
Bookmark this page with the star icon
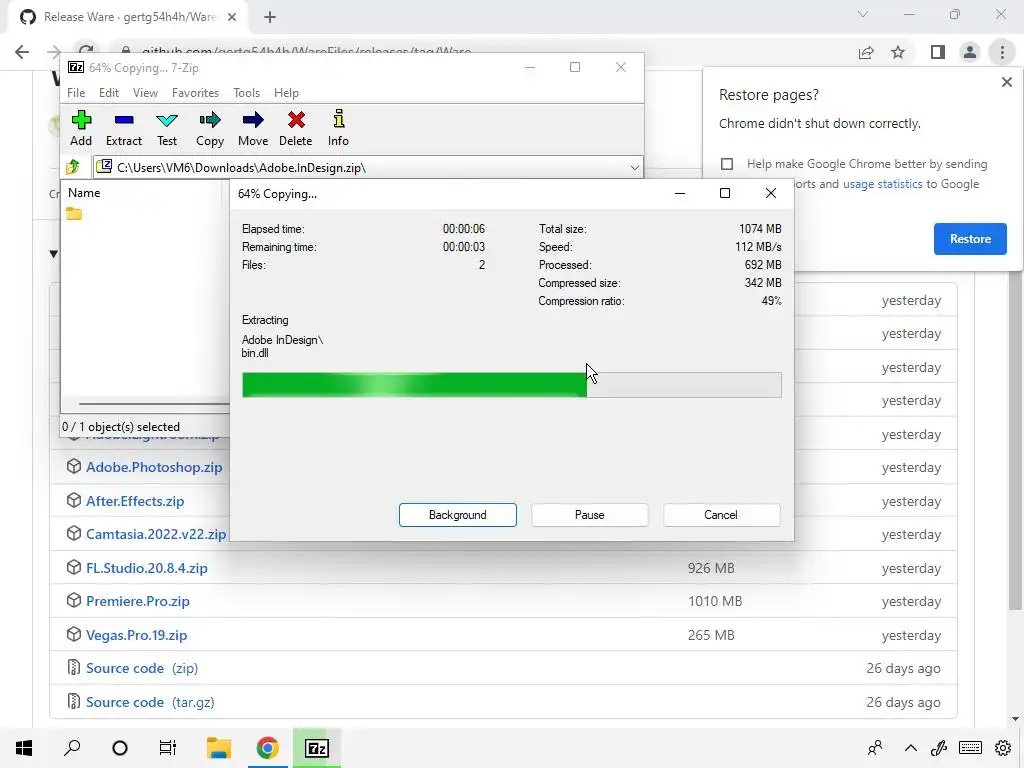point(898,52)
